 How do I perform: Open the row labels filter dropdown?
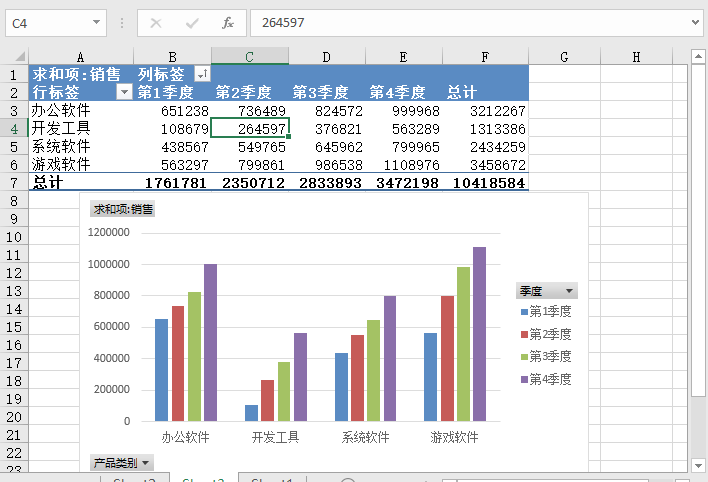coord(124,92)
